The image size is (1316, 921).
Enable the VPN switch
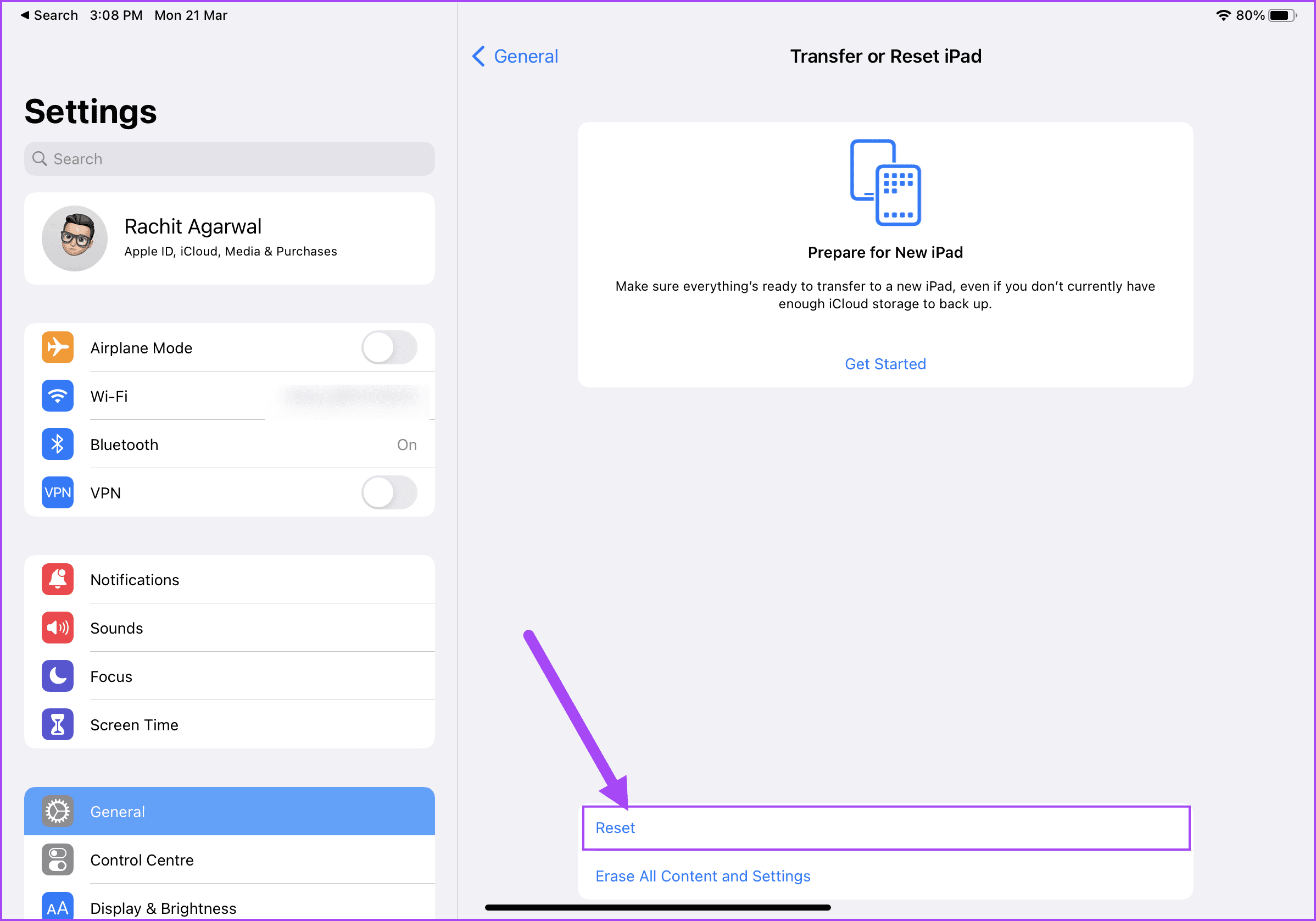pyautogui.click(x=389, y=492)
